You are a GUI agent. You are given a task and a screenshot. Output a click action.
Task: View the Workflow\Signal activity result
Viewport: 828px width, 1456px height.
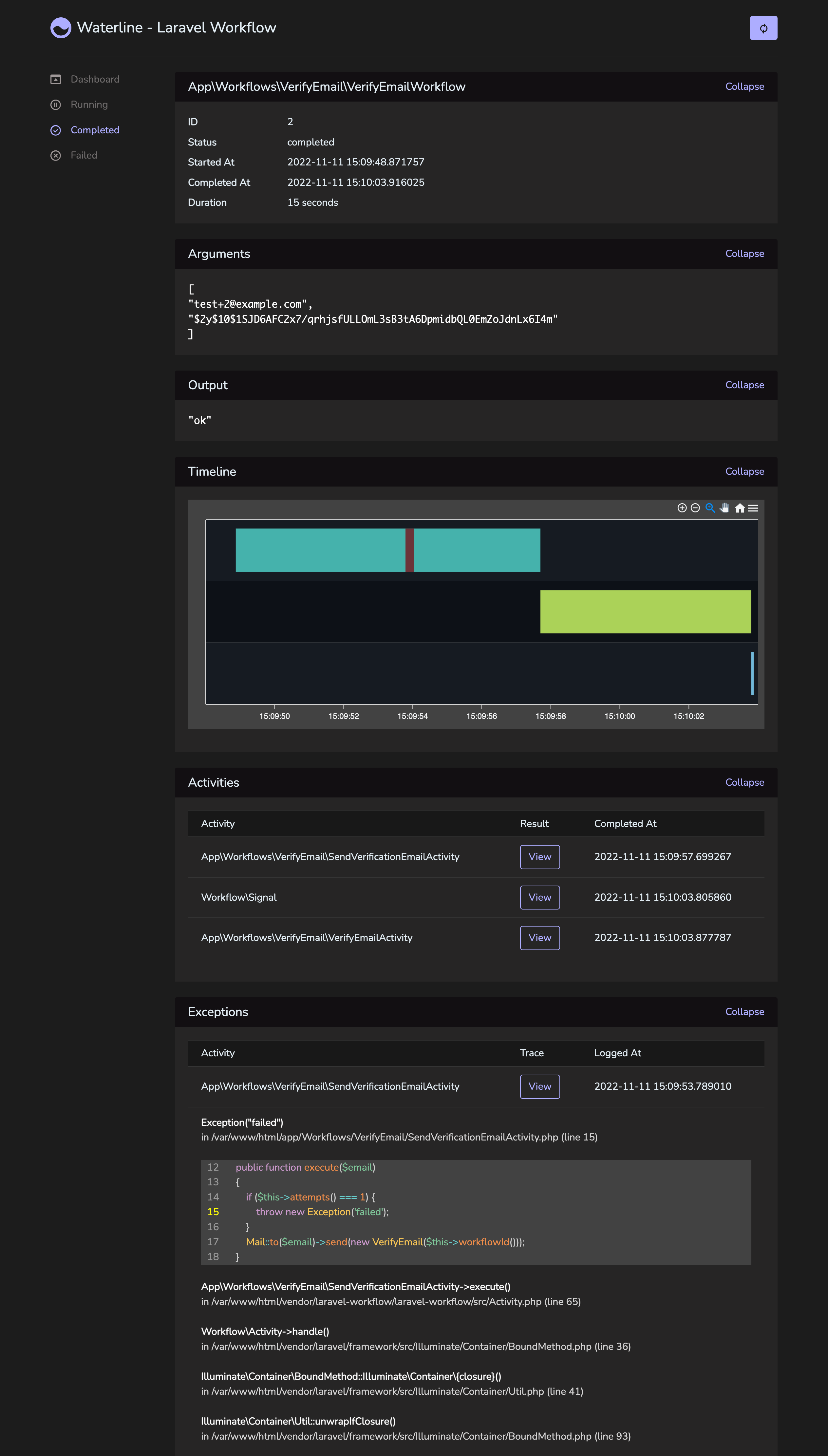point(539,897)
